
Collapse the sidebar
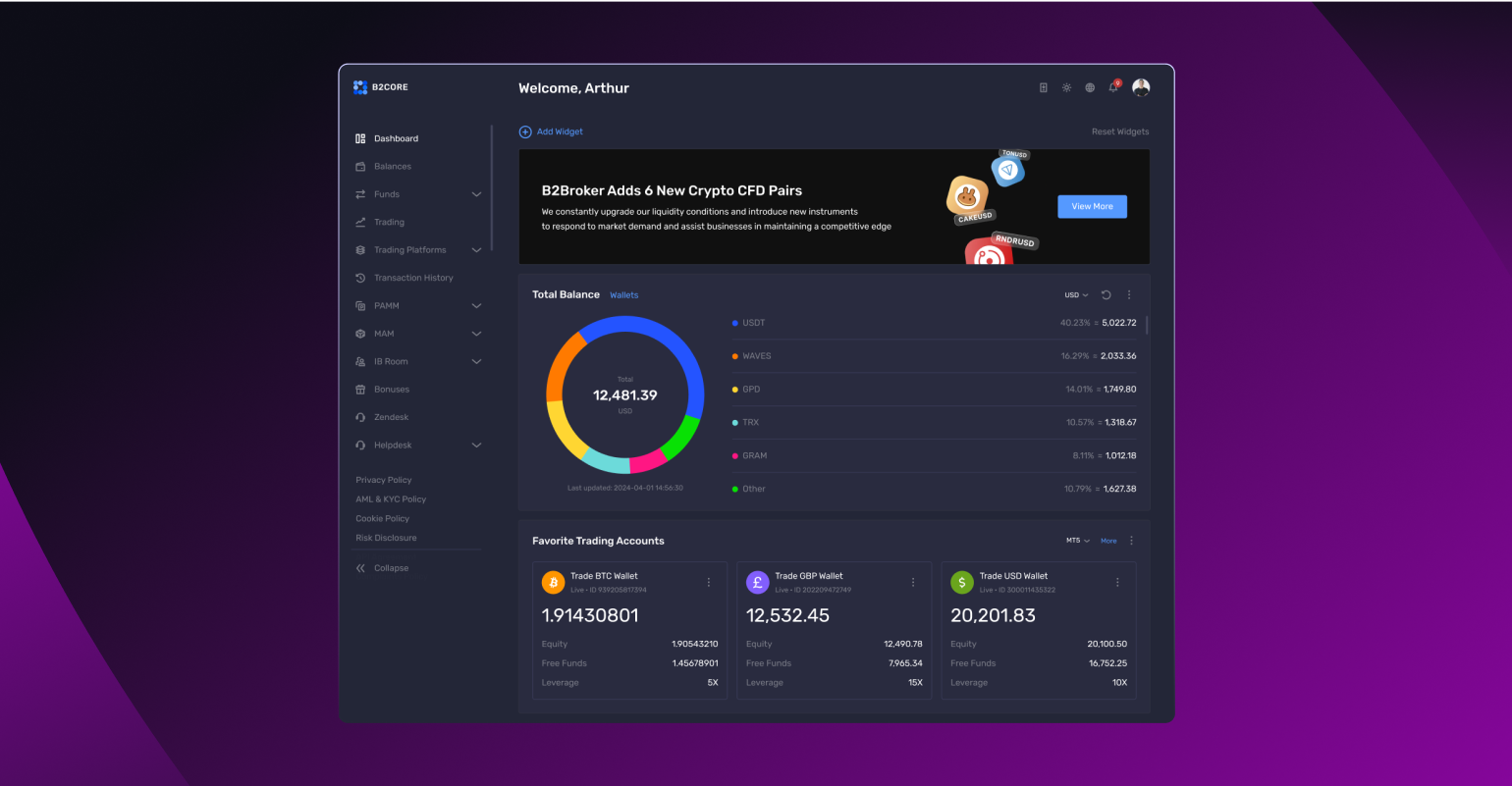(383, 568)
